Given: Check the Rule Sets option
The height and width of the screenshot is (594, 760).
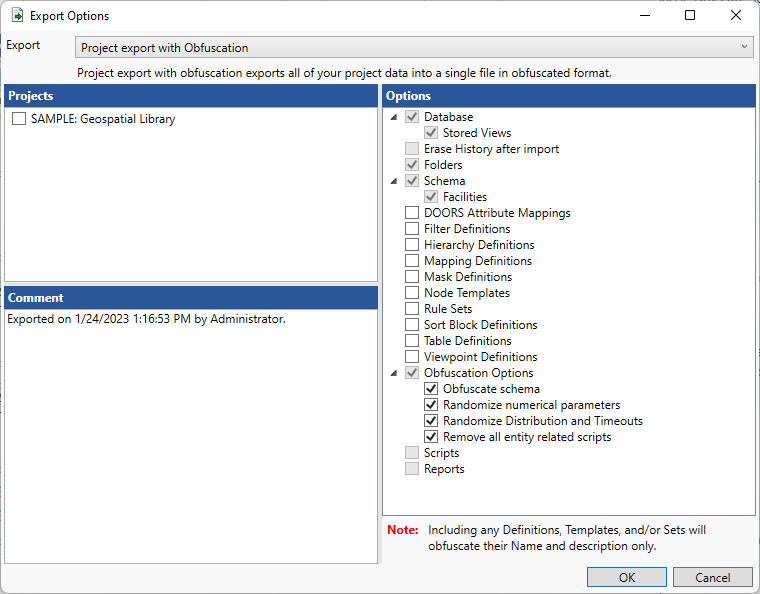Looking at the screenshot, I should click(412, 309).
